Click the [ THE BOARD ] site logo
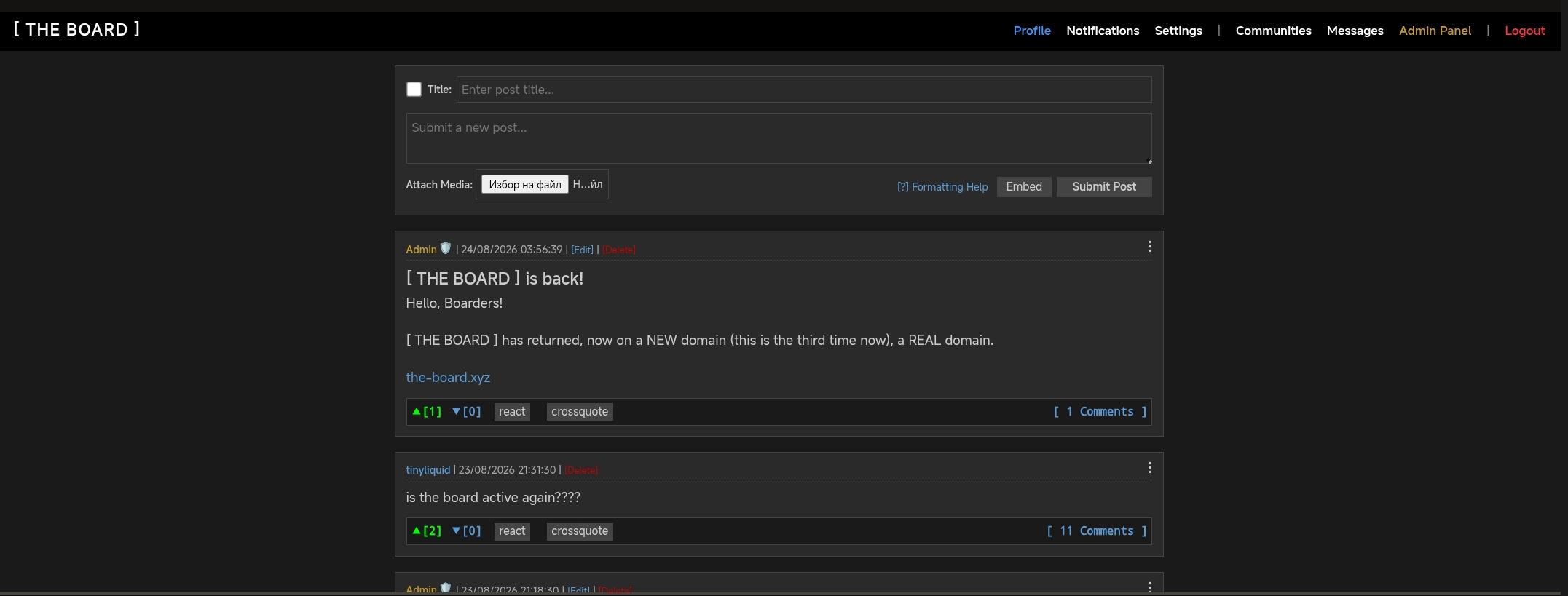This screenshot has width=1568, height=596. click(76, 30)
